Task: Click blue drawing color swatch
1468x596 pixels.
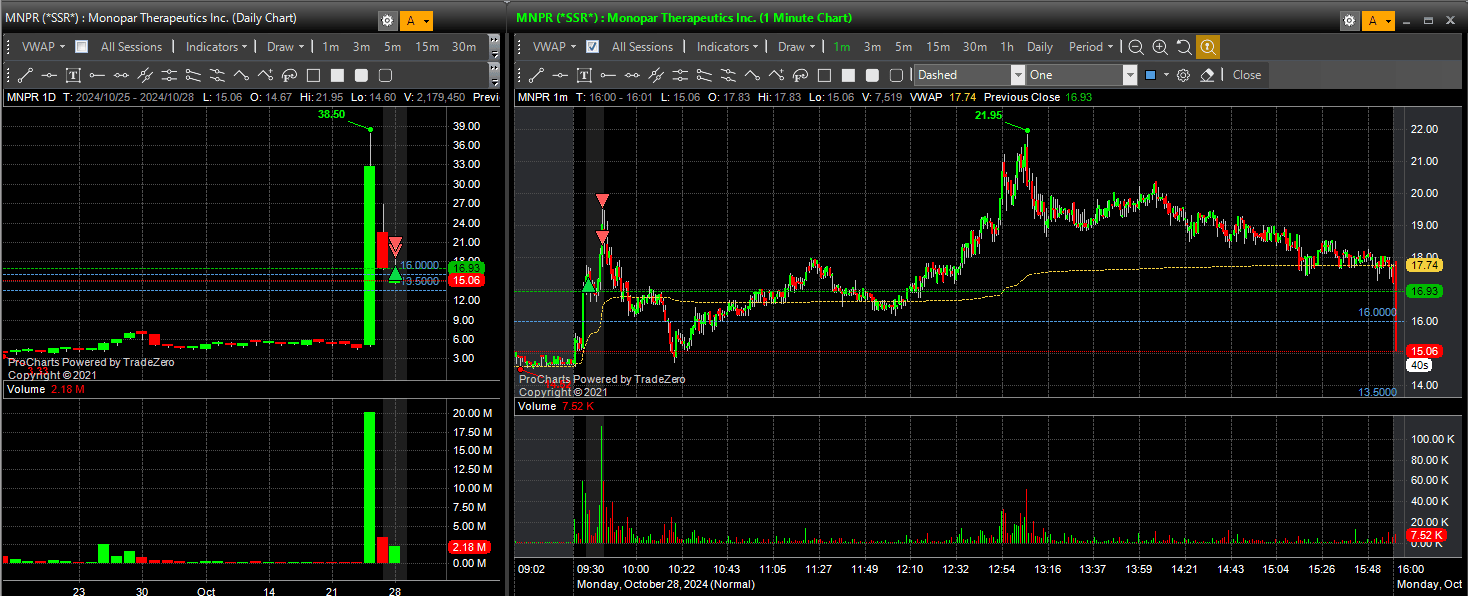Action: pos(1150,75)
